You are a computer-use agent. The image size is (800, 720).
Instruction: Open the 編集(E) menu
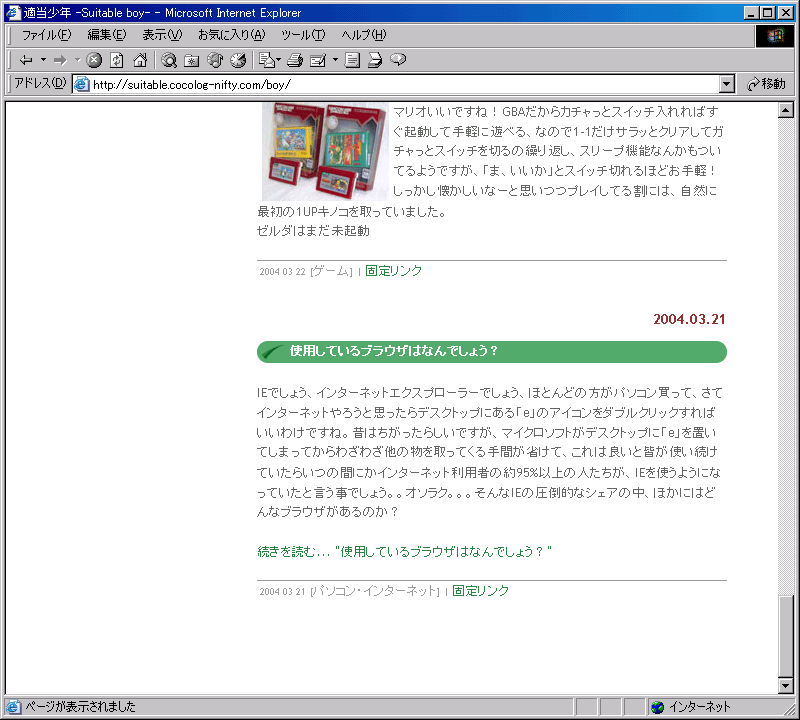tap(107, 35)
